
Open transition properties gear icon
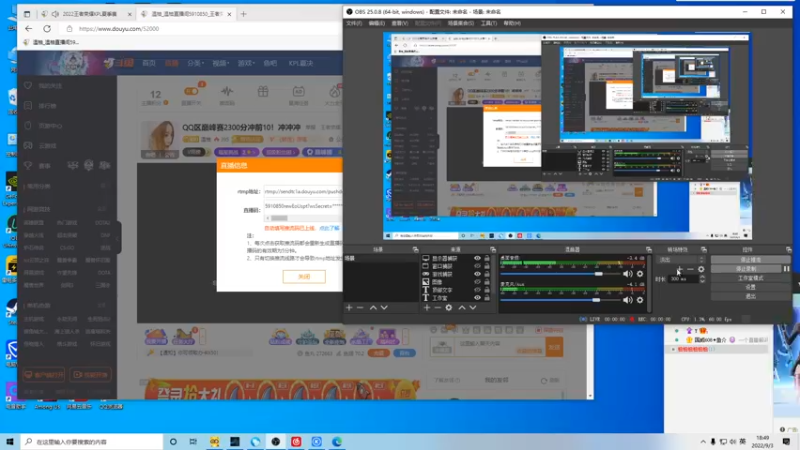(x=701, y=269)
